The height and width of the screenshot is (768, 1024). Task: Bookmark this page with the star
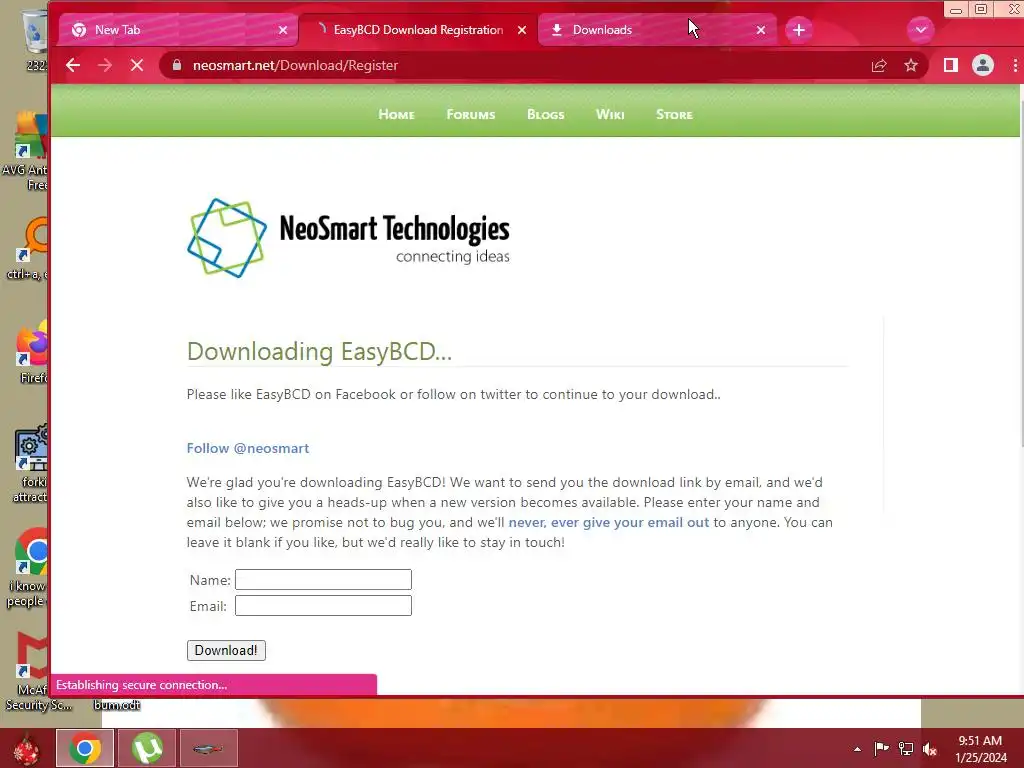coord(911,65)
